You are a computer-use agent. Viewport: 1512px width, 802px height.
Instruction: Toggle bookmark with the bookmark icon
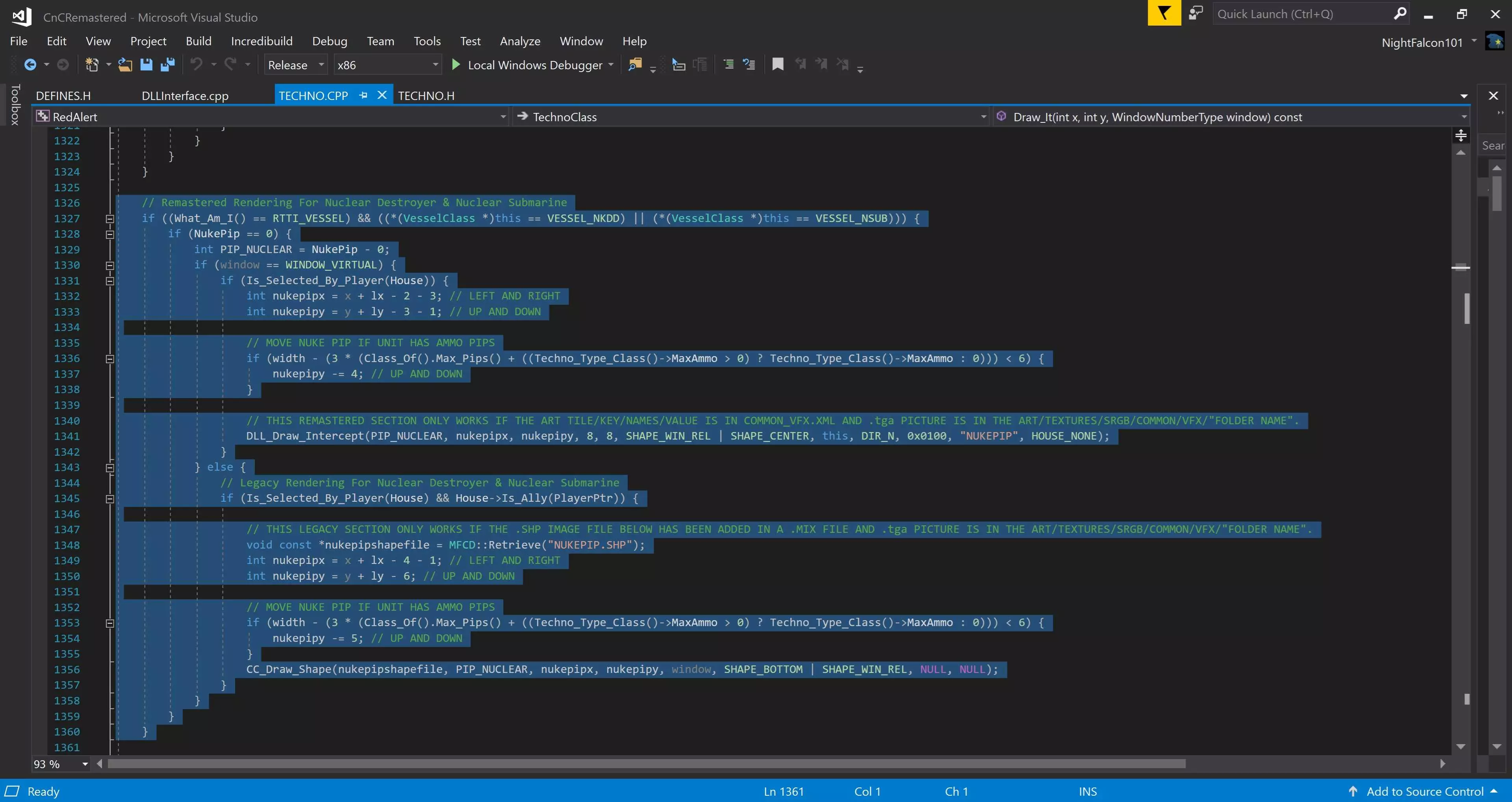(778, 65)
